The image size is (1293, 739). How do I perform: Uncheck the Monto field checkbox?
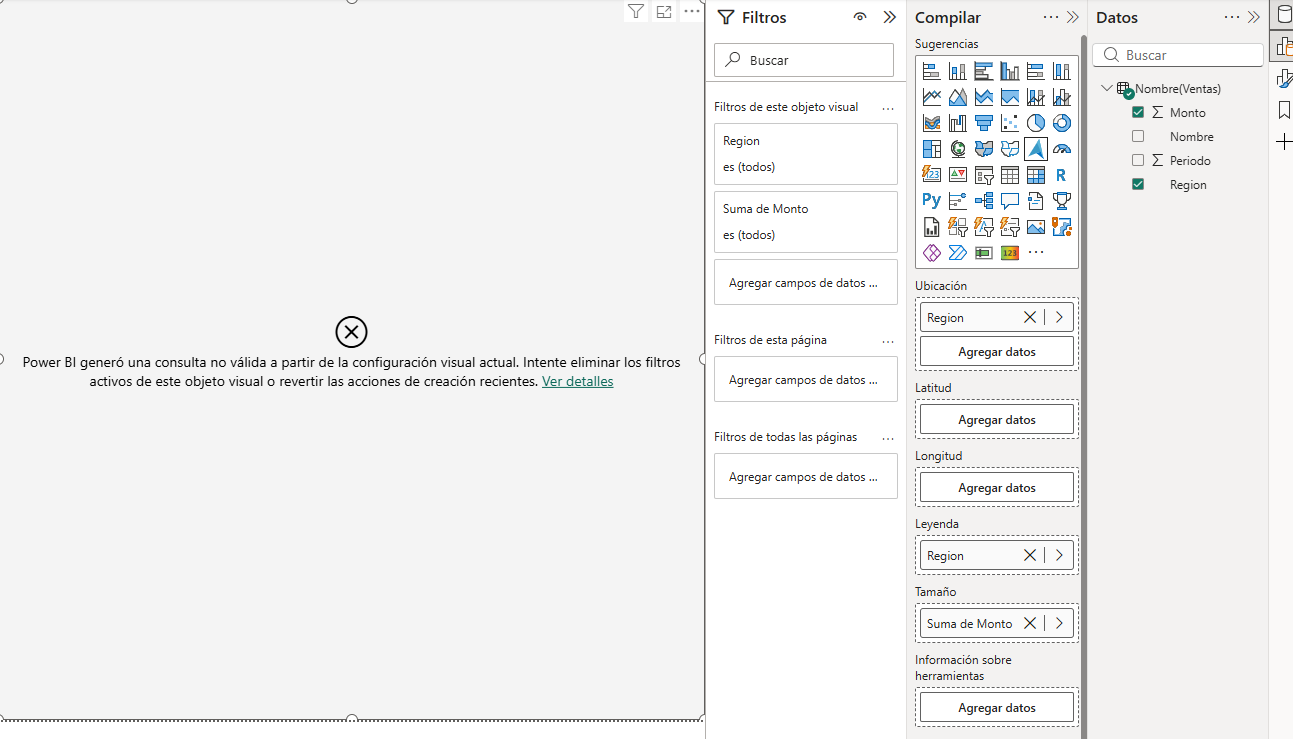point(1138,112)
